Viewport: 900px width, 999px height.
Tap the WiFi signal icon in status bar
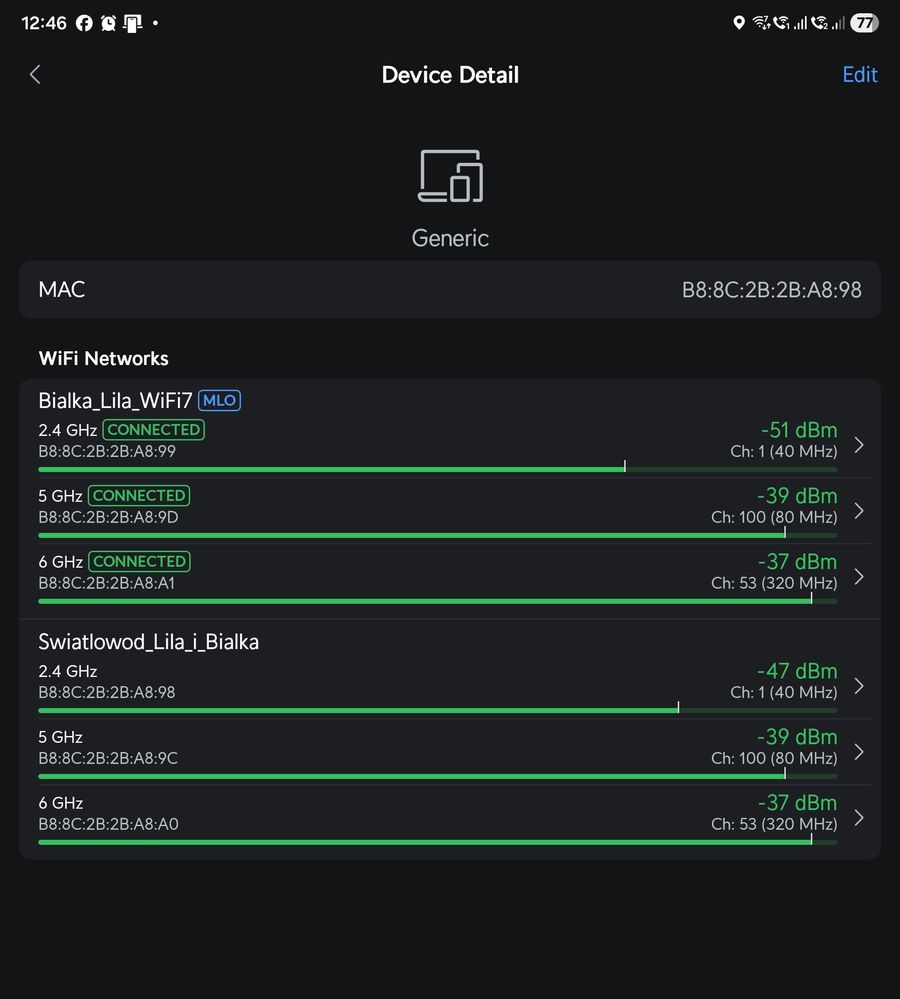761,23
